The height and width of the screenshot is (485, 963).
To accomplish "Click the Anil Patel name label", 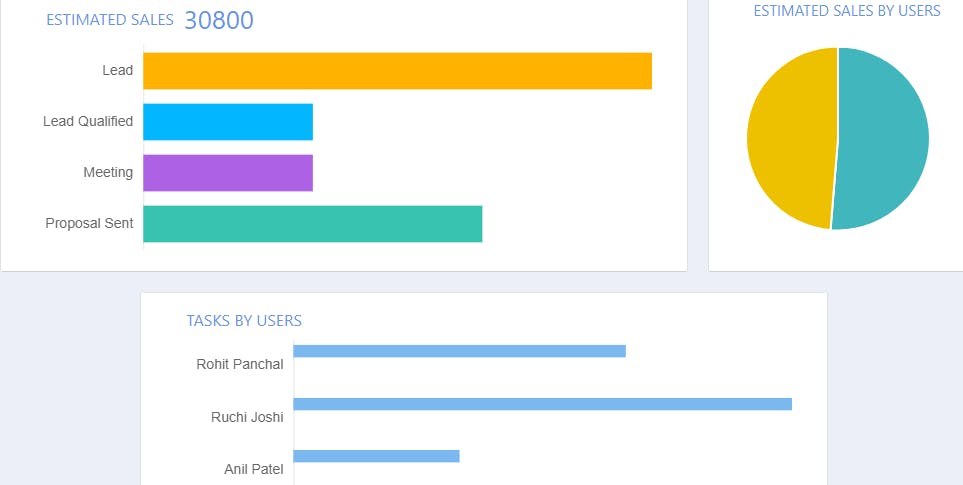I will pyautogui.click(x=253, y=468).
